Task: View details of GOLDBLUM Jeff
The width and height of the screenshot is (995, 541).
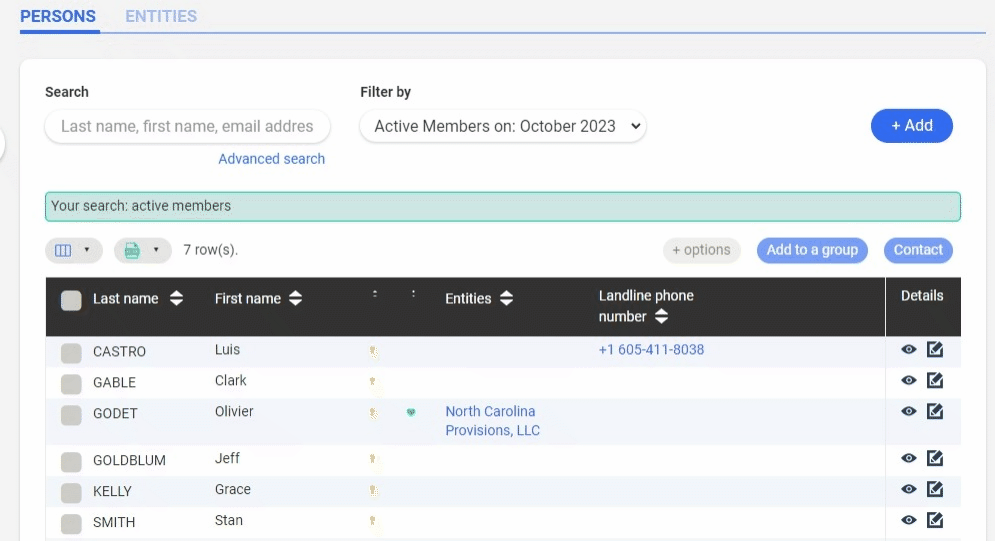Action: tap(909, 458)
